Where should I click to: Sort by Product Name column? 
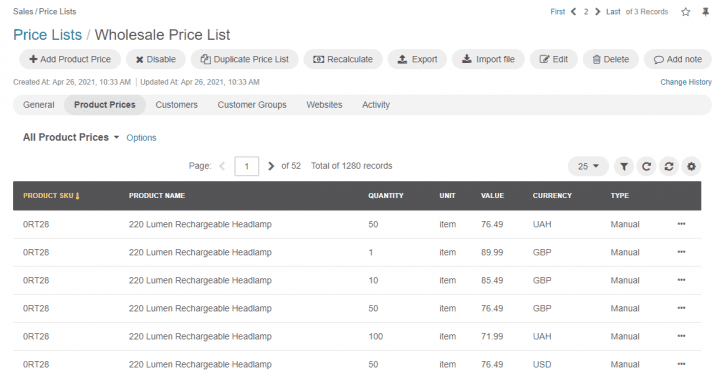point(157,196)
